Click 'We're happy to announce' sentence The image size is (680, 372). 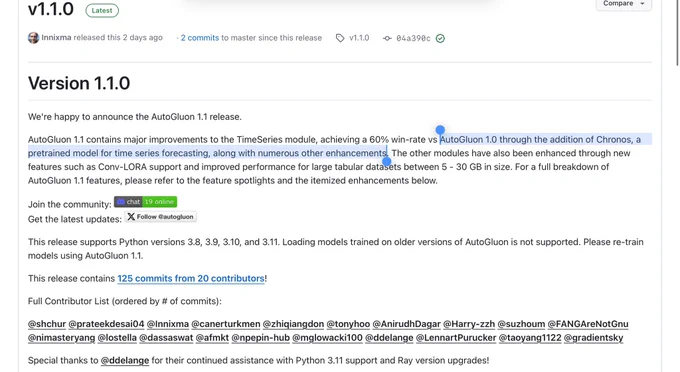[x=135, y=117]
